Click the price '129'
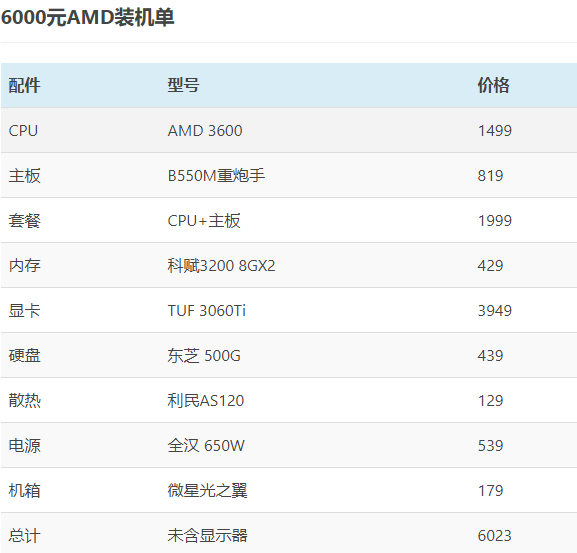This screenshot has height=553, width=577. pyautogui.click(x=490, y=401)
